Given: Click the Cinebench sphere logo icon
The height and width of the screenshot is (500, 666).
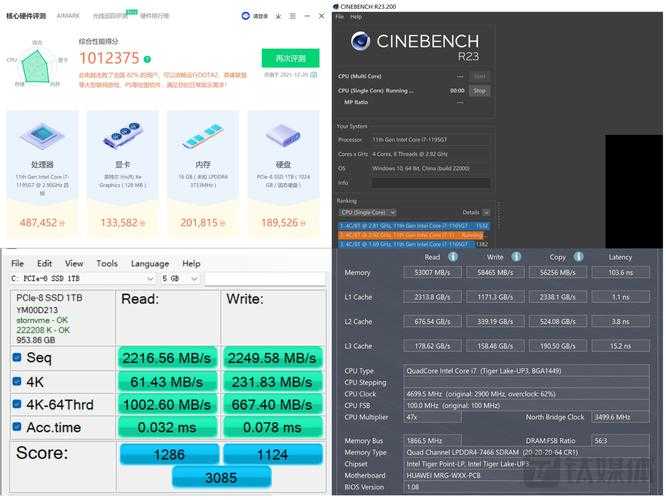Looking at the screenshot, I should [361, 42].
